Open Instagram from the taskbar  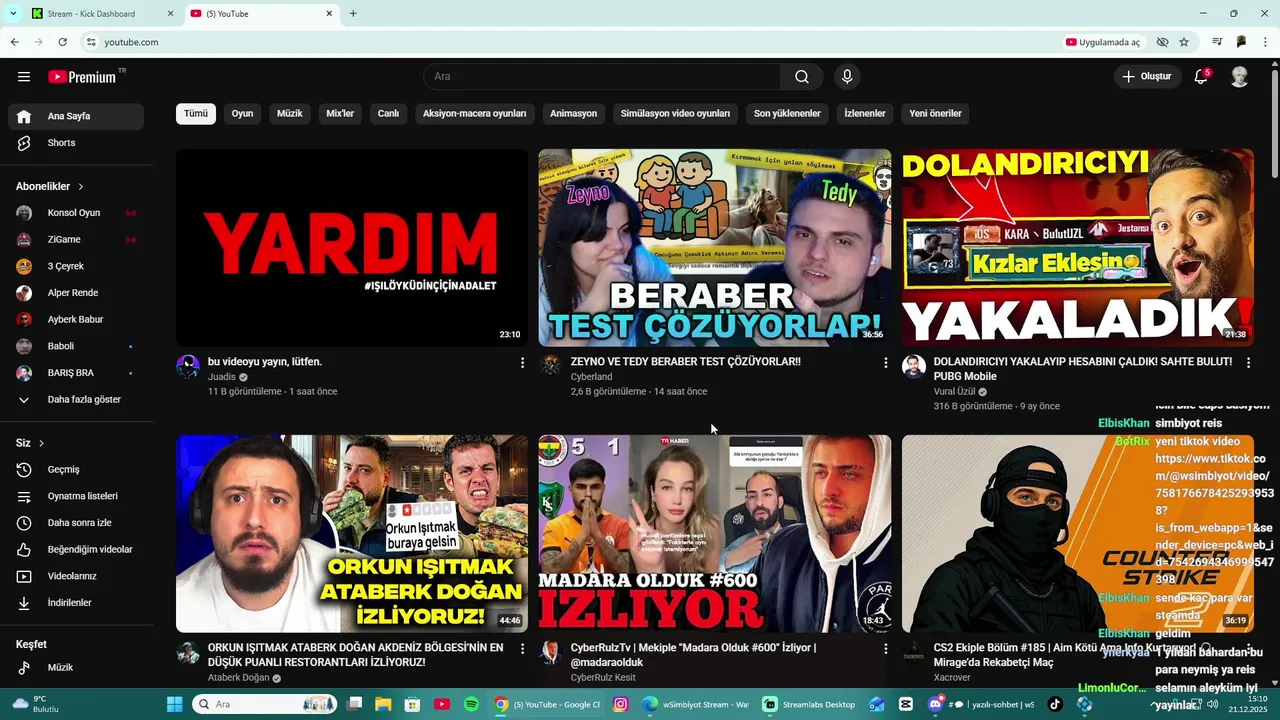[620, 704]
